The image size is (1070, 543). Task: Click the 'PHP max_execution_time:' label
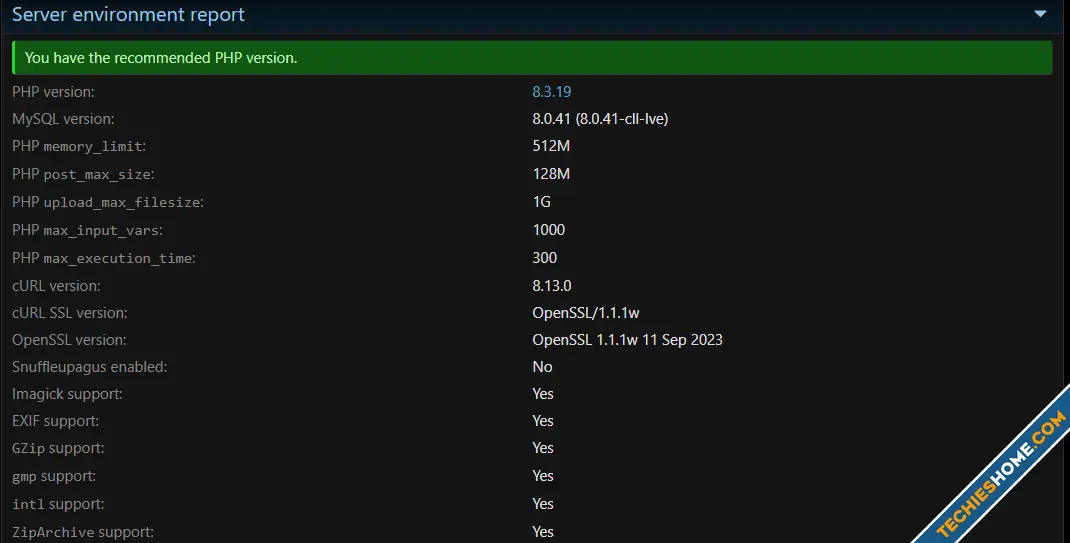tap(103, 258)
